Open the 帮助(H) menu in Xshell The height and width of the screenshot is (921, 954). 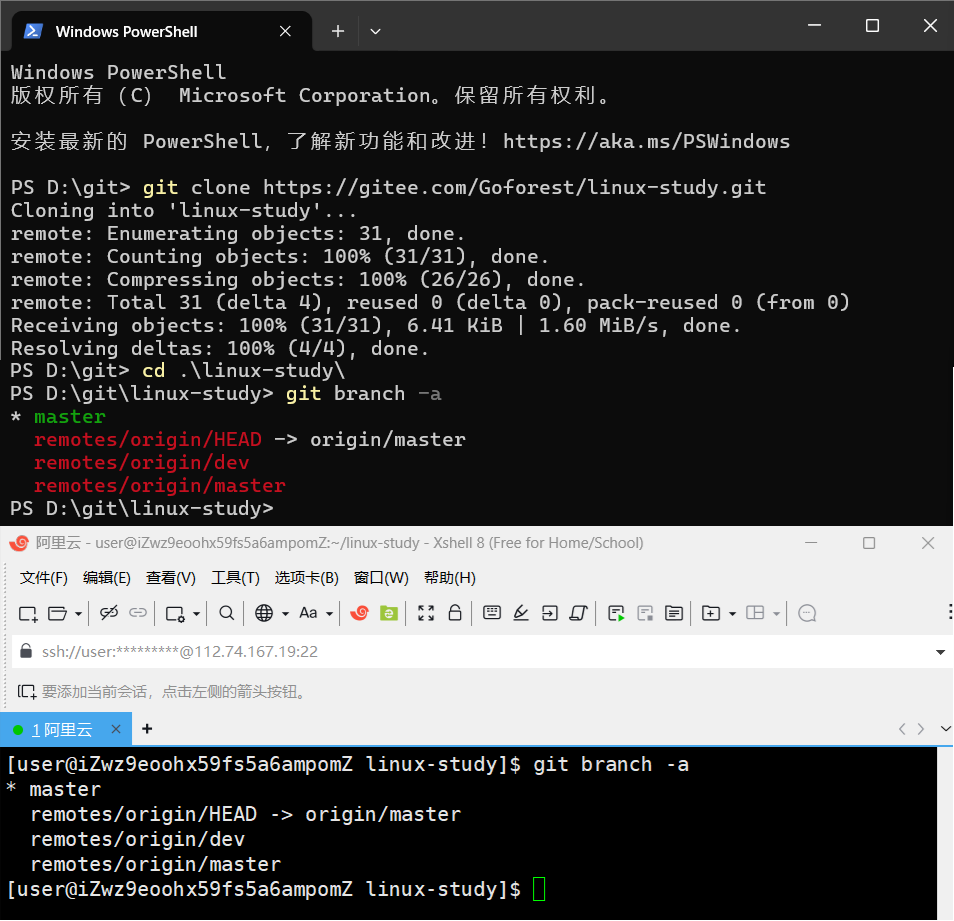450,577
